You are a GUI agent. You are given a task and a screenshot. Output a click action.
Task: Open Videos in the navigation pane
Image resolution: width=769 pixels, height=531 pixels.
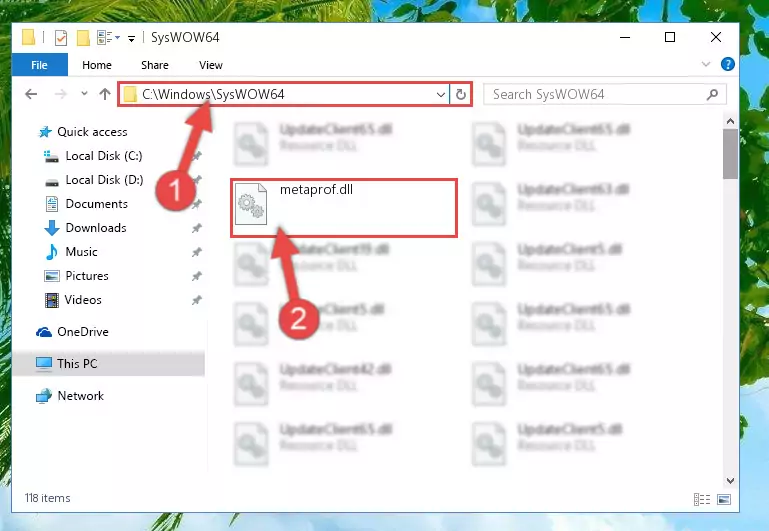pos(83,300)
